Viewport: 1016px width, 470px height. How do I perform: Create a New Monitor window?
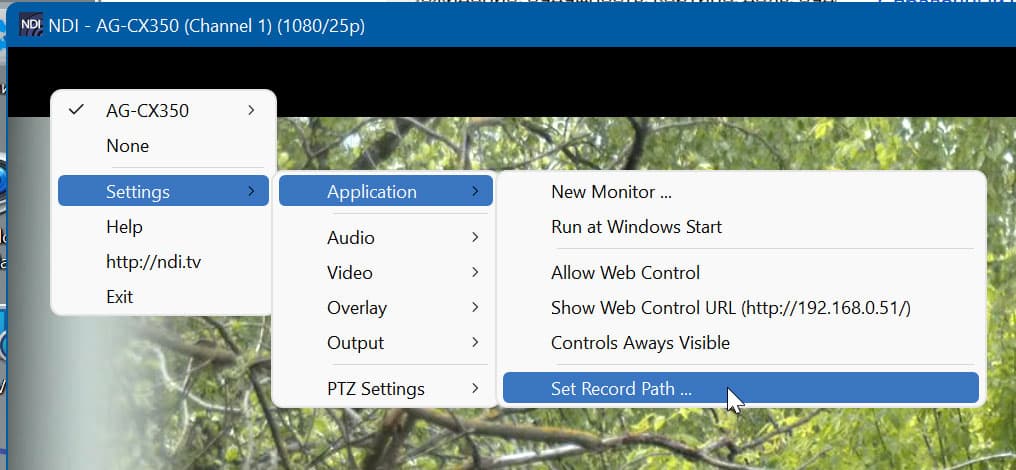point(611,192)
